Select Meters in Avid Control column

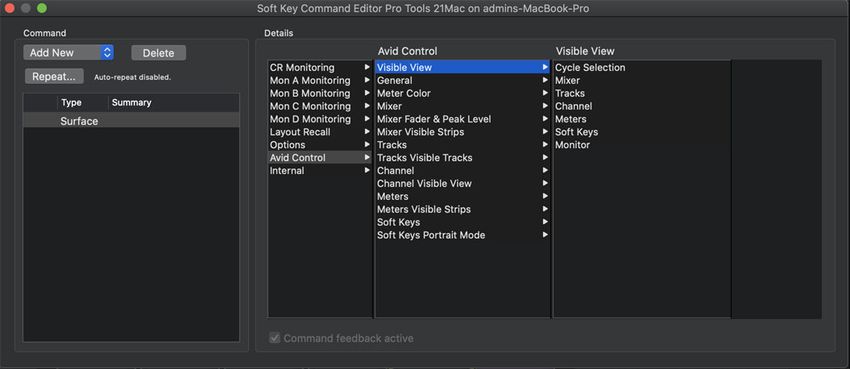point(462,196)
